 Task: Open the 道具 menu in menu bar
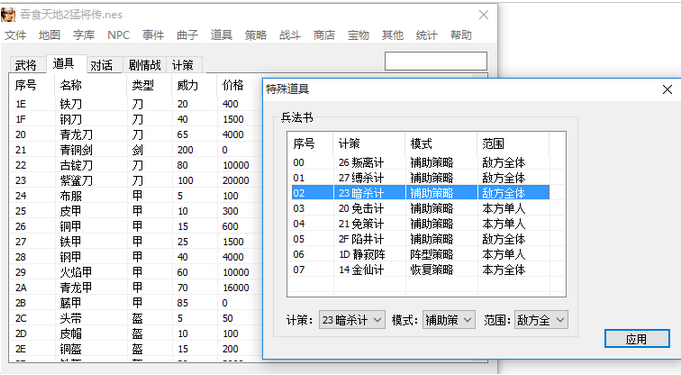coord(221,35)
